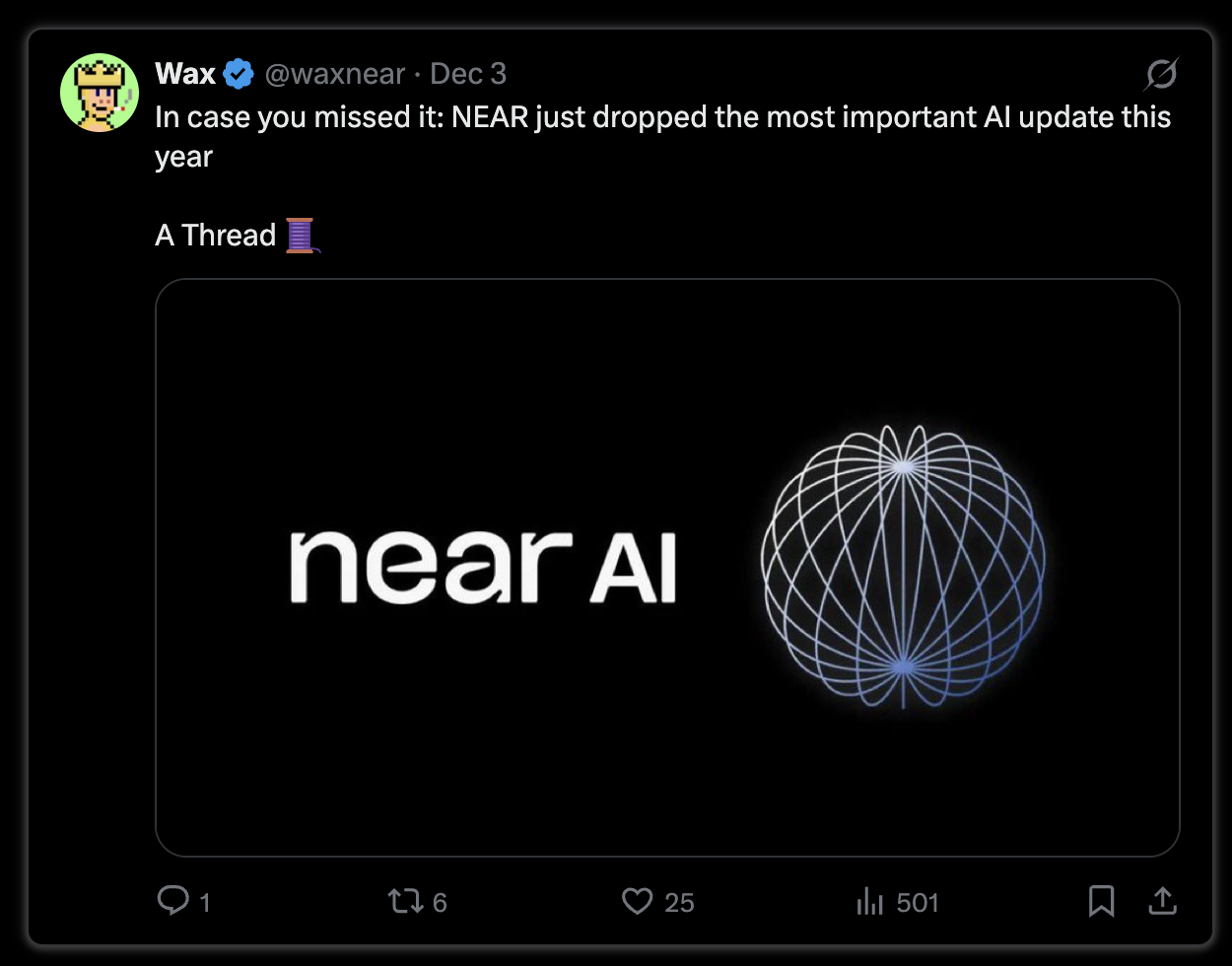The height and width of the screenshot is (966, 1232).
Task: Repost using the retweet arrows icon
Action: (405, 901)
